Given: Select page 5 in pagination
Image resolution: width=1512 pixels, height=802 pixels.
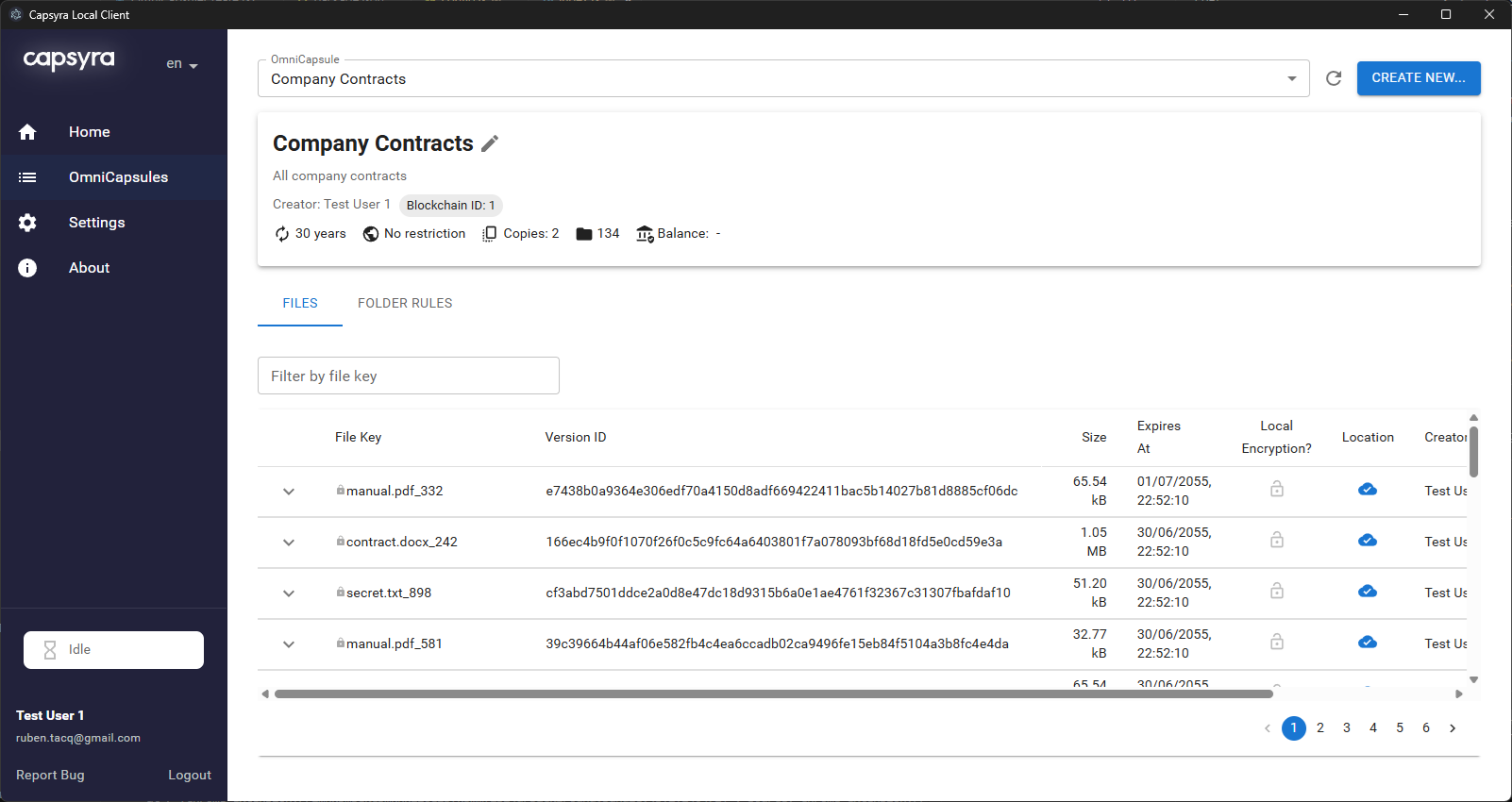Looking at the screenshot, I should (x=1400, y=728).
